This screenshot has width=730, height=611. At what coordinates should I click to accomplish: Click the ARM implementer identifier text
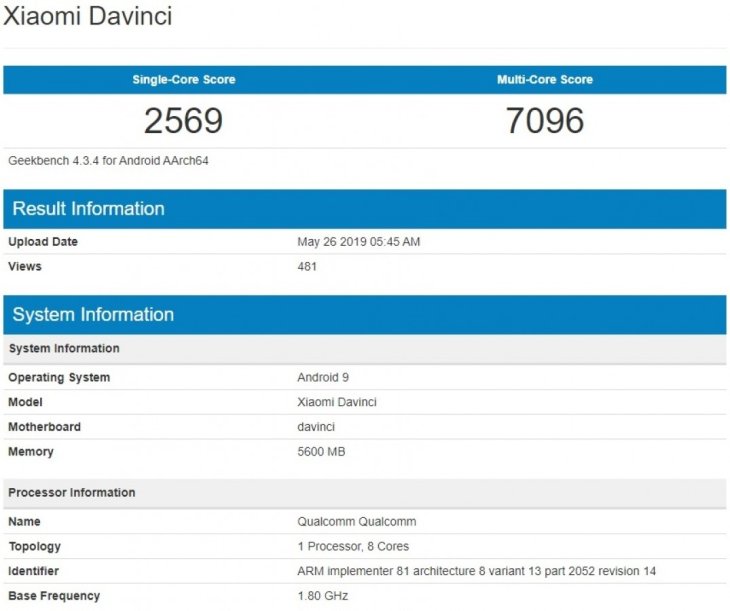click(x=475, y=571)
